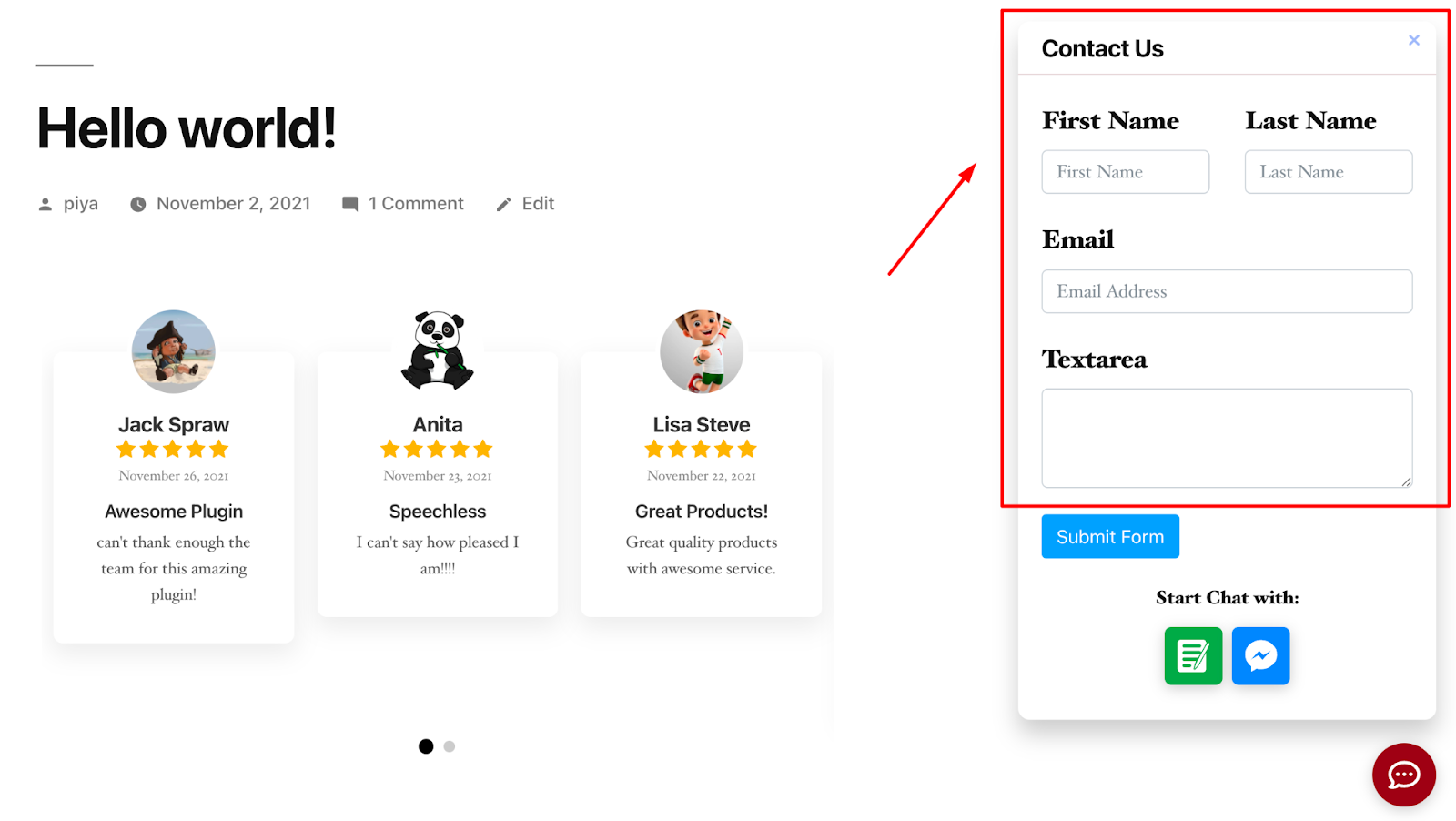
Task: Open the 1 Comment link
Action: (x=416, y=204)
